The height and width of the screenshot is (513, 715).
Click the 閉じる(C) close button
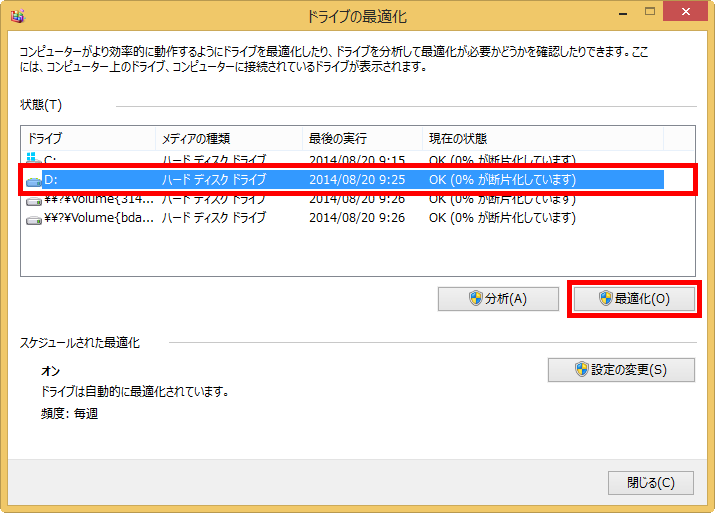pos(651,482)
